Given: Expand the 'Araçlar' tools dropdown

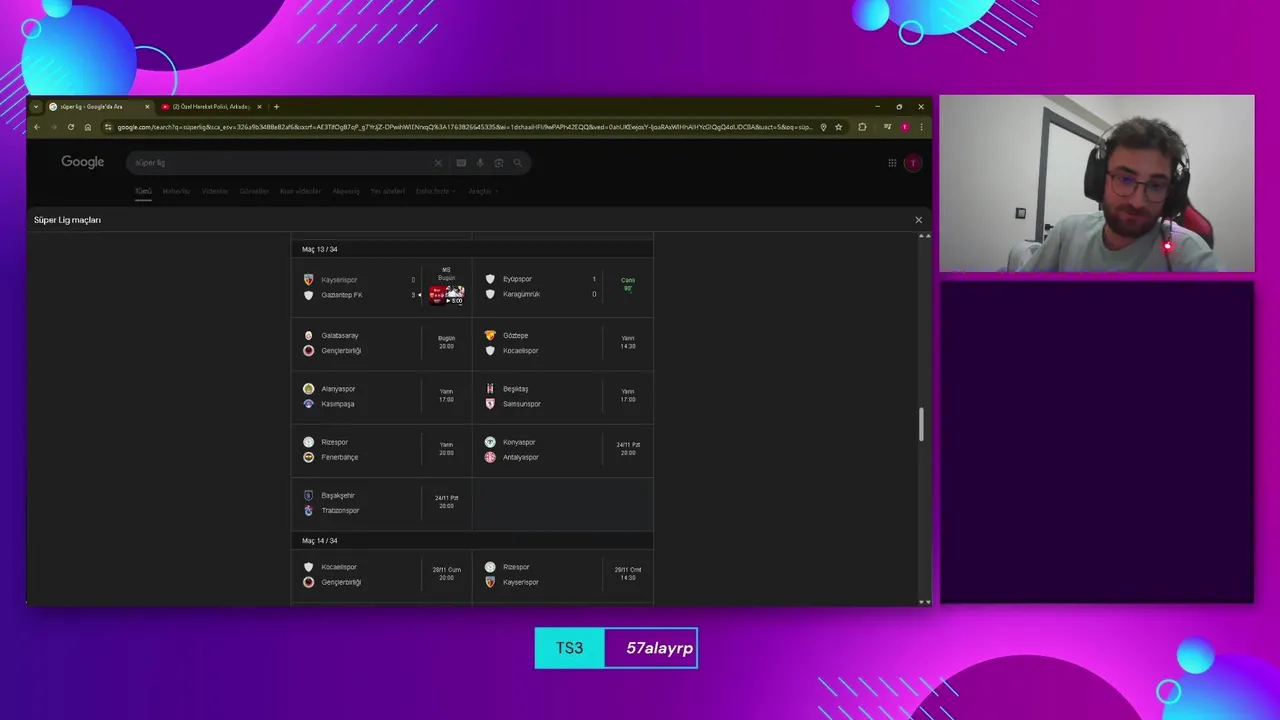Looking at the screenshot, I should (483, 191).
